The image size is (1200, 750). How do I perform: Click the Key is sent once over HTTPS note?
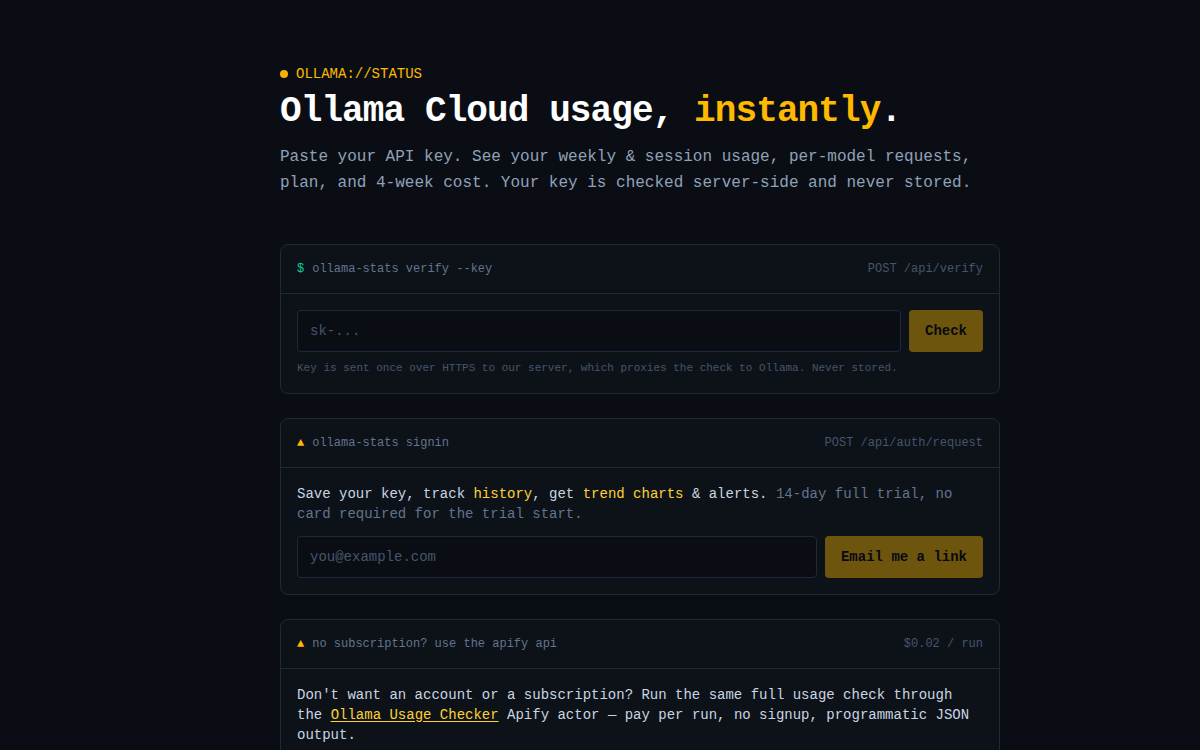coord(597,368)
